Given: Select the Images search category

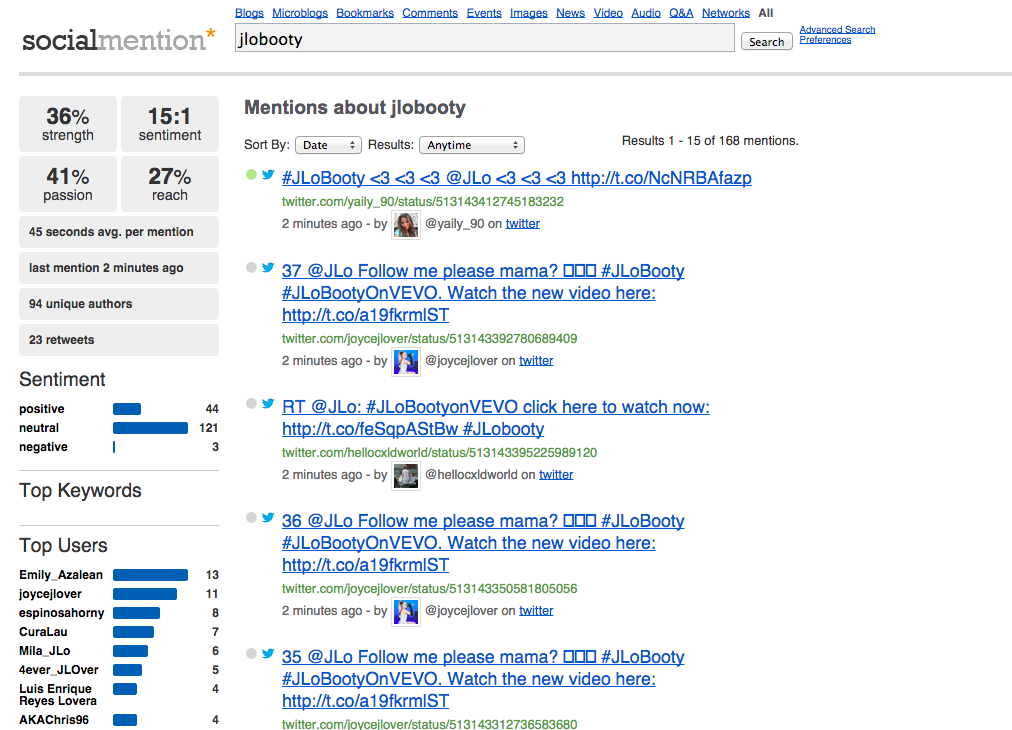Looking at the screenshot, I should tap(528, 13).
